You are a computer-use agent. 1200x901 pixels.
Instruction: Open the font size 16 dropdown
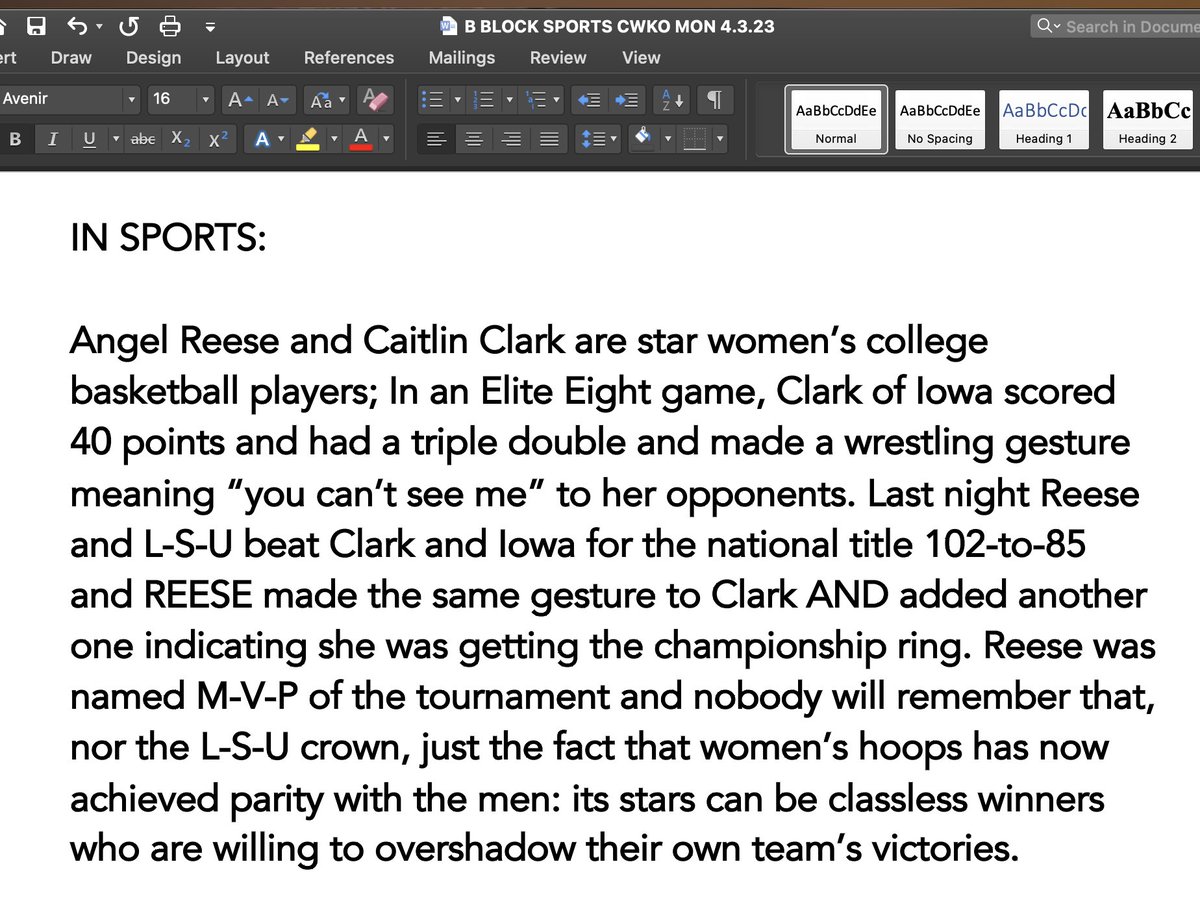(206, 100)
